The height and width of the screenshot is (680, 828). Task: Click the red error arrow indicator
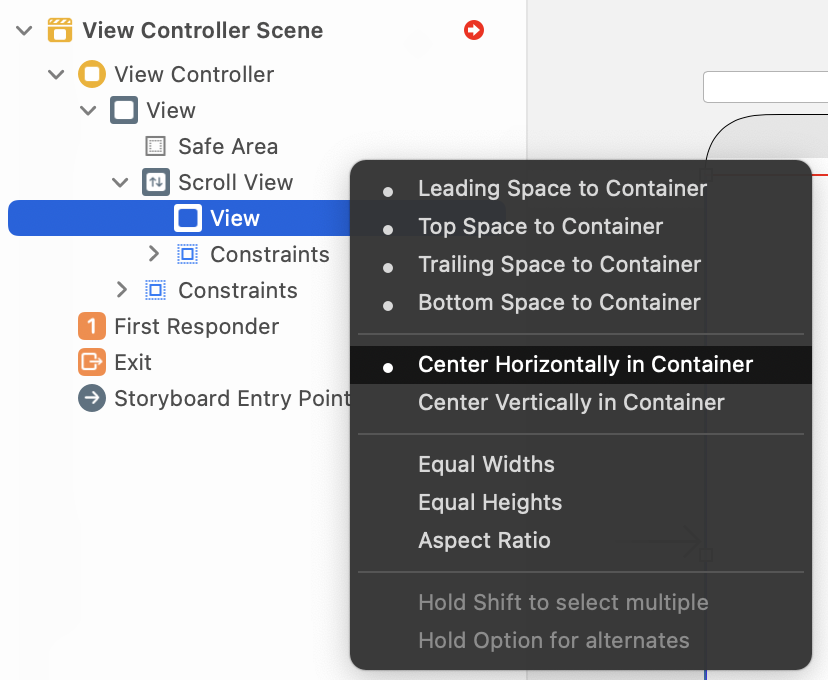coord(474,30)
